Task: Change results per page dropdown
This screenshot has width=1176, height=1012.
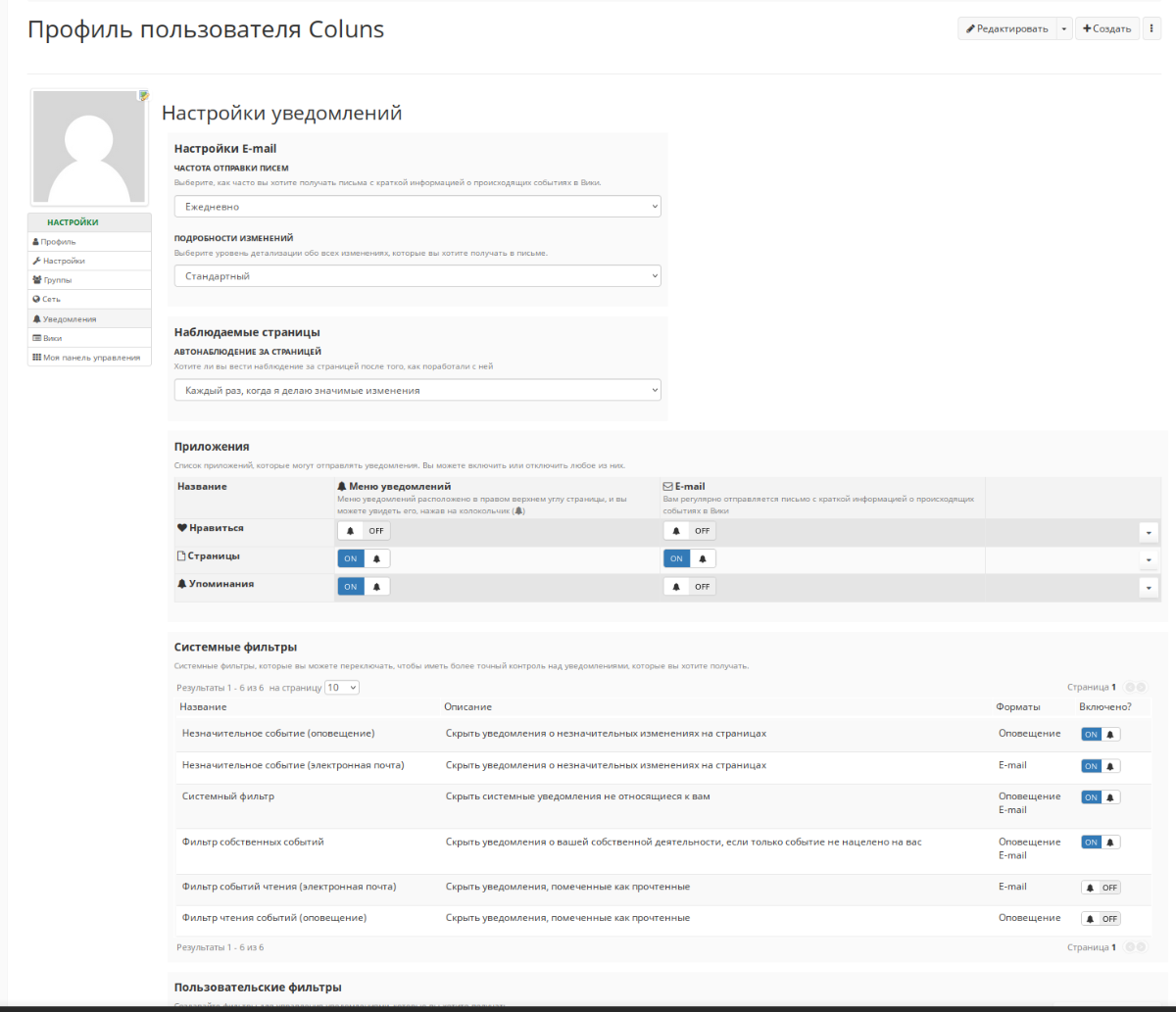Action: click(342, 688)
